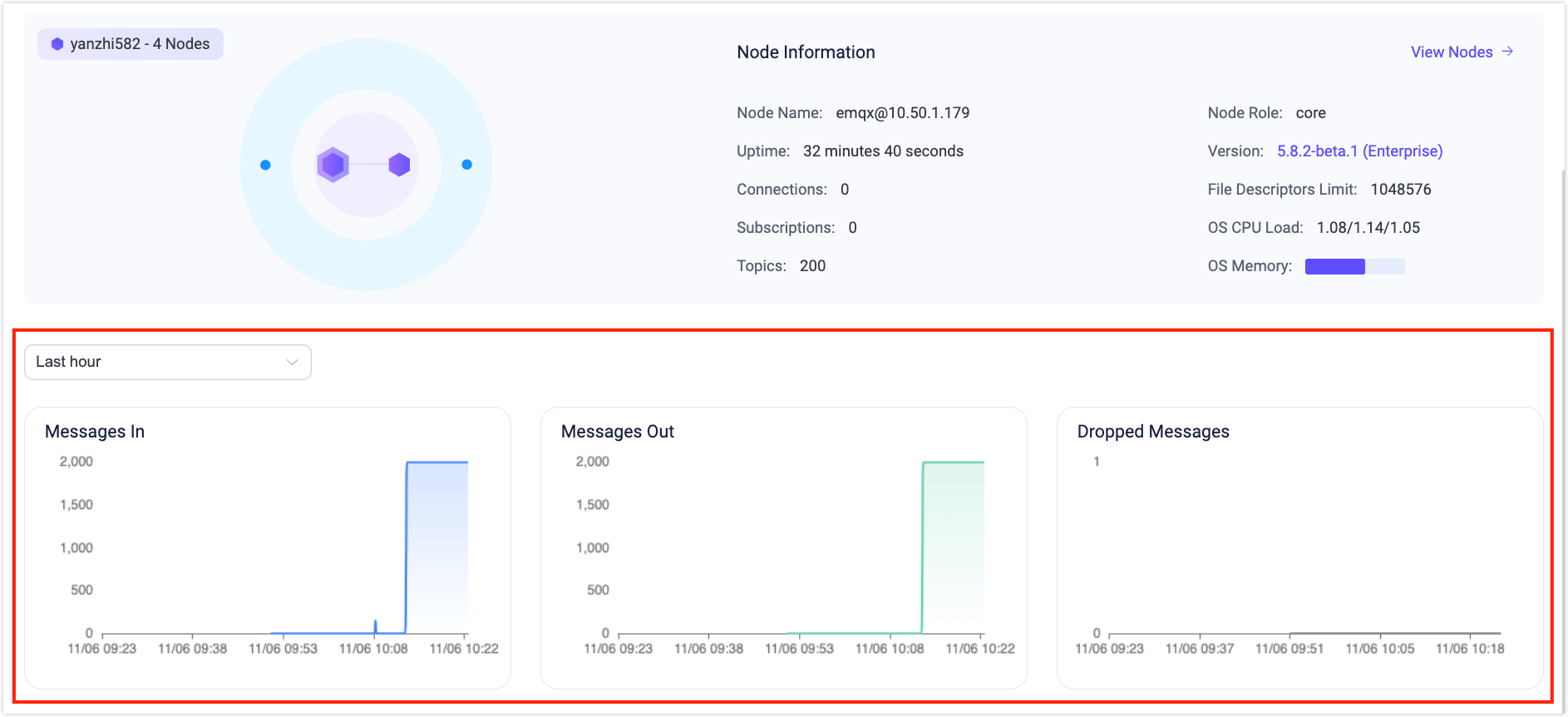Click the hexagon icon in cluster badge
Screen dimensions: 1568x717
pyautogui.click(x=57, y=44)
